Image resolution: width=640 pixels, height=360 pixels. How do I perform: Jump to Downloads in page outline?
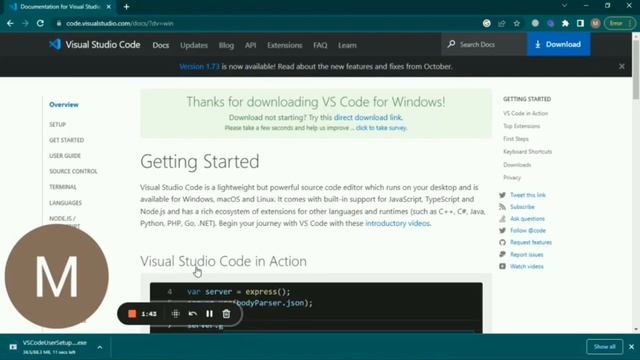pos(517,165)
